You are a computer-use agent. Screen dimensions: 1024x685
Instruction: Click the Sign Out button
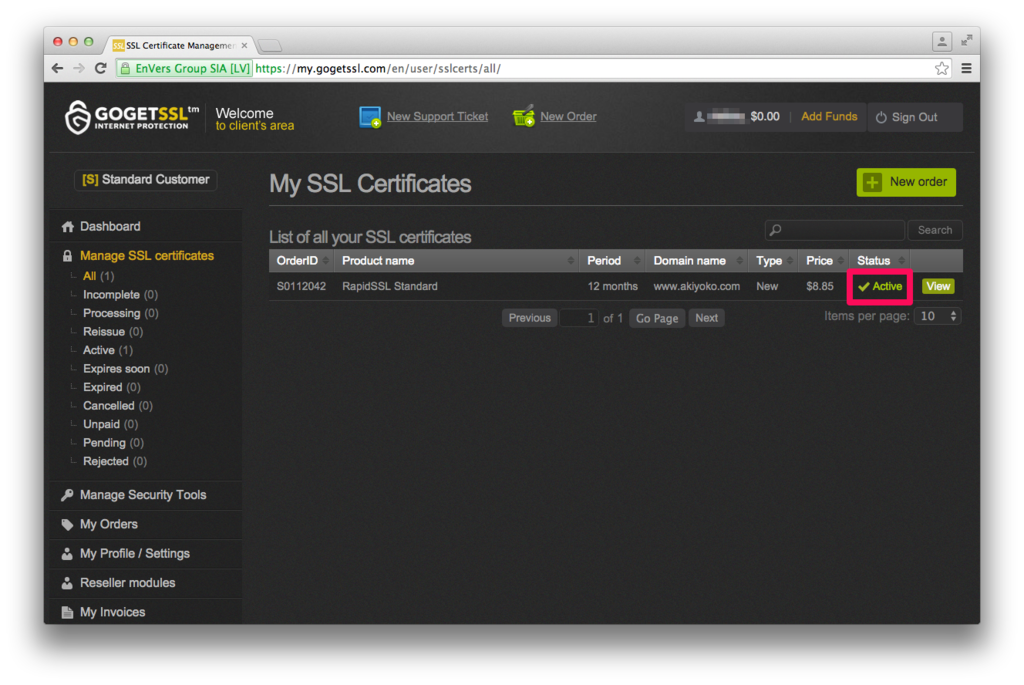point(914,118)
